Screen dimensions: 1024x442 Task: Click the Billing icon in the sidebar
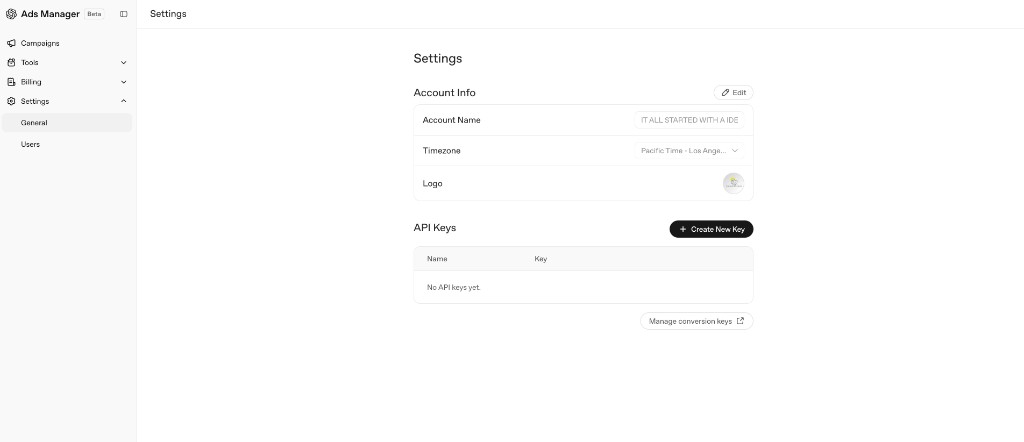(x=11, y=82)
